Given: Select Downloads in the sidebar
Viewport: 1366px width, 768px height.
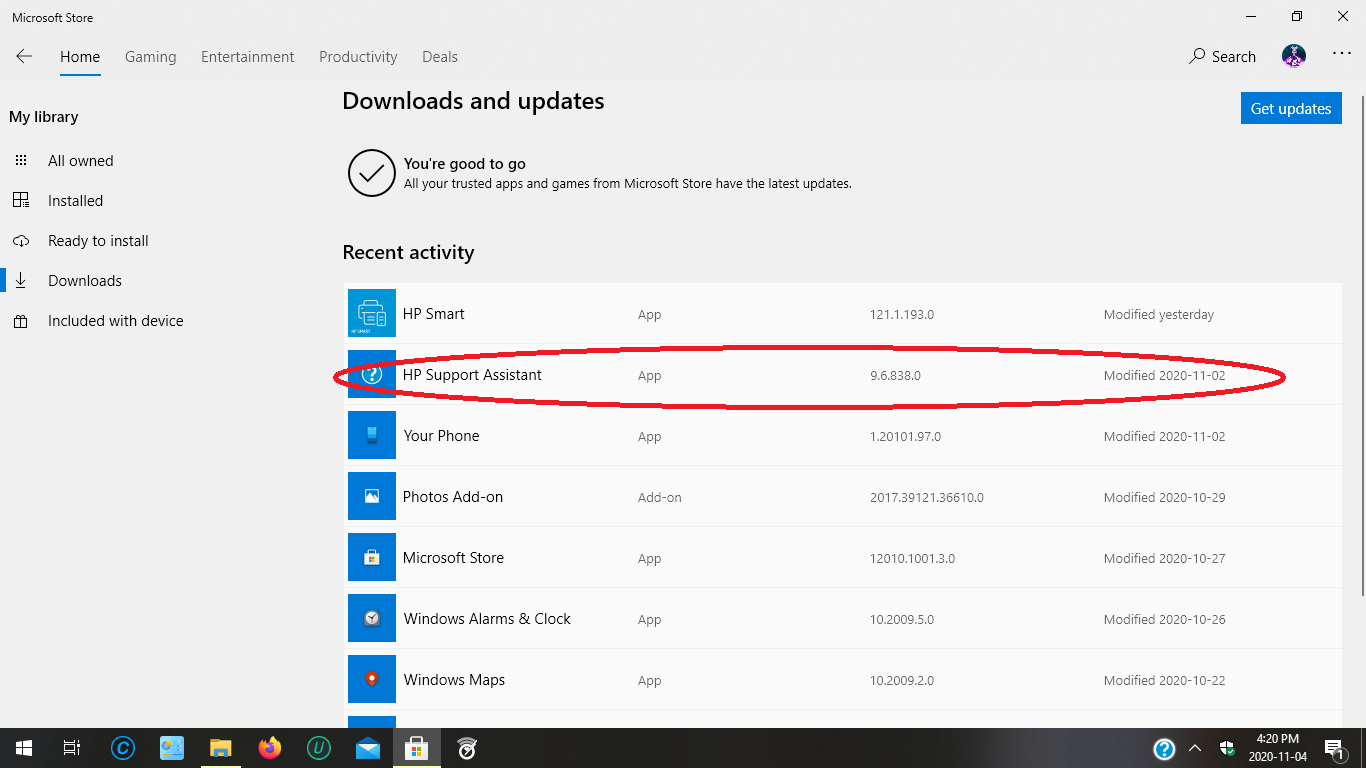Looking at the screenshot, I should point(85,281).
